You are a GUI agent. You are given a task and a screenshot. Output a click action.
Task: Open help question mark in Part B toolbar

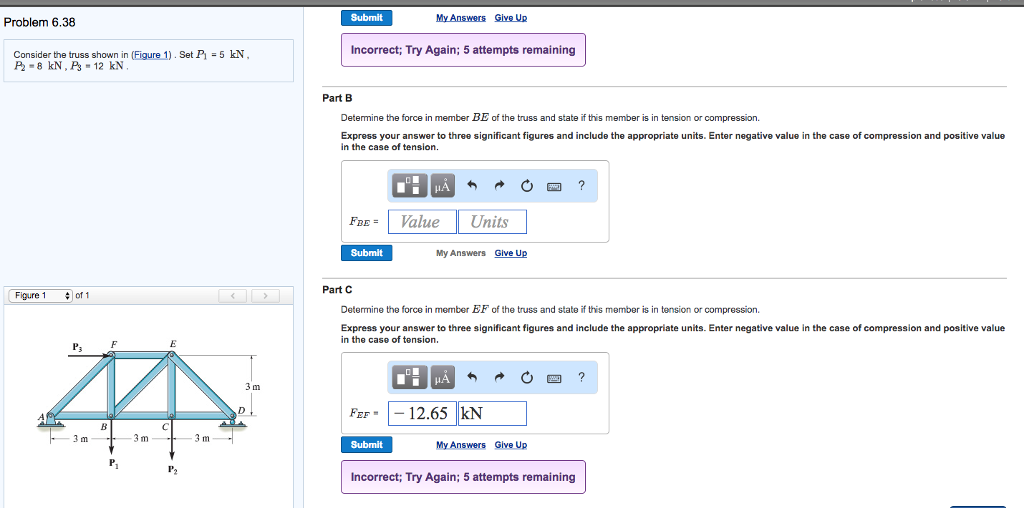click(581, 185)
